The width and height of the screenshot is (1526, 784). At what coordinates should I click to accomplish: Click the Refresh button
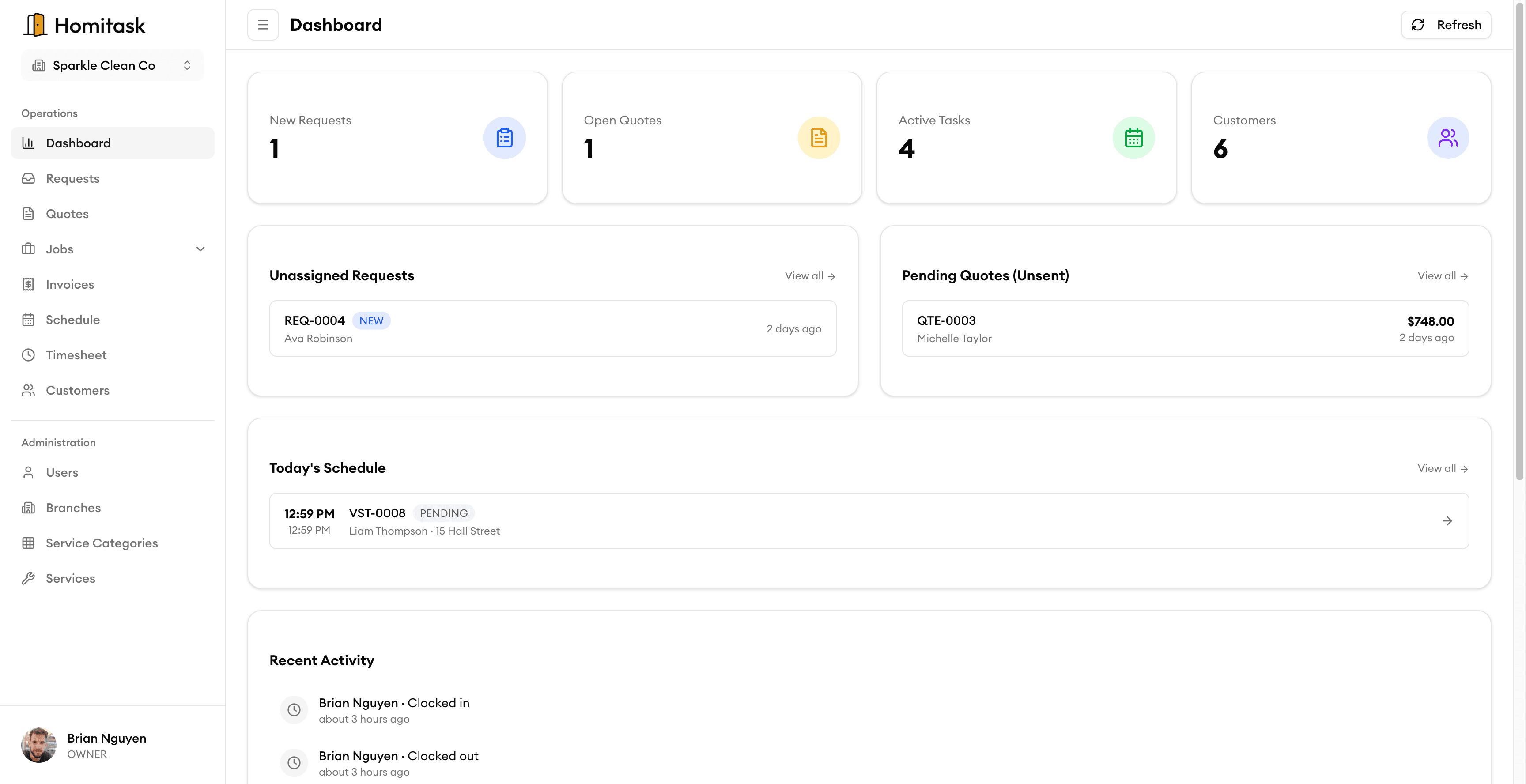point(1446,24)
